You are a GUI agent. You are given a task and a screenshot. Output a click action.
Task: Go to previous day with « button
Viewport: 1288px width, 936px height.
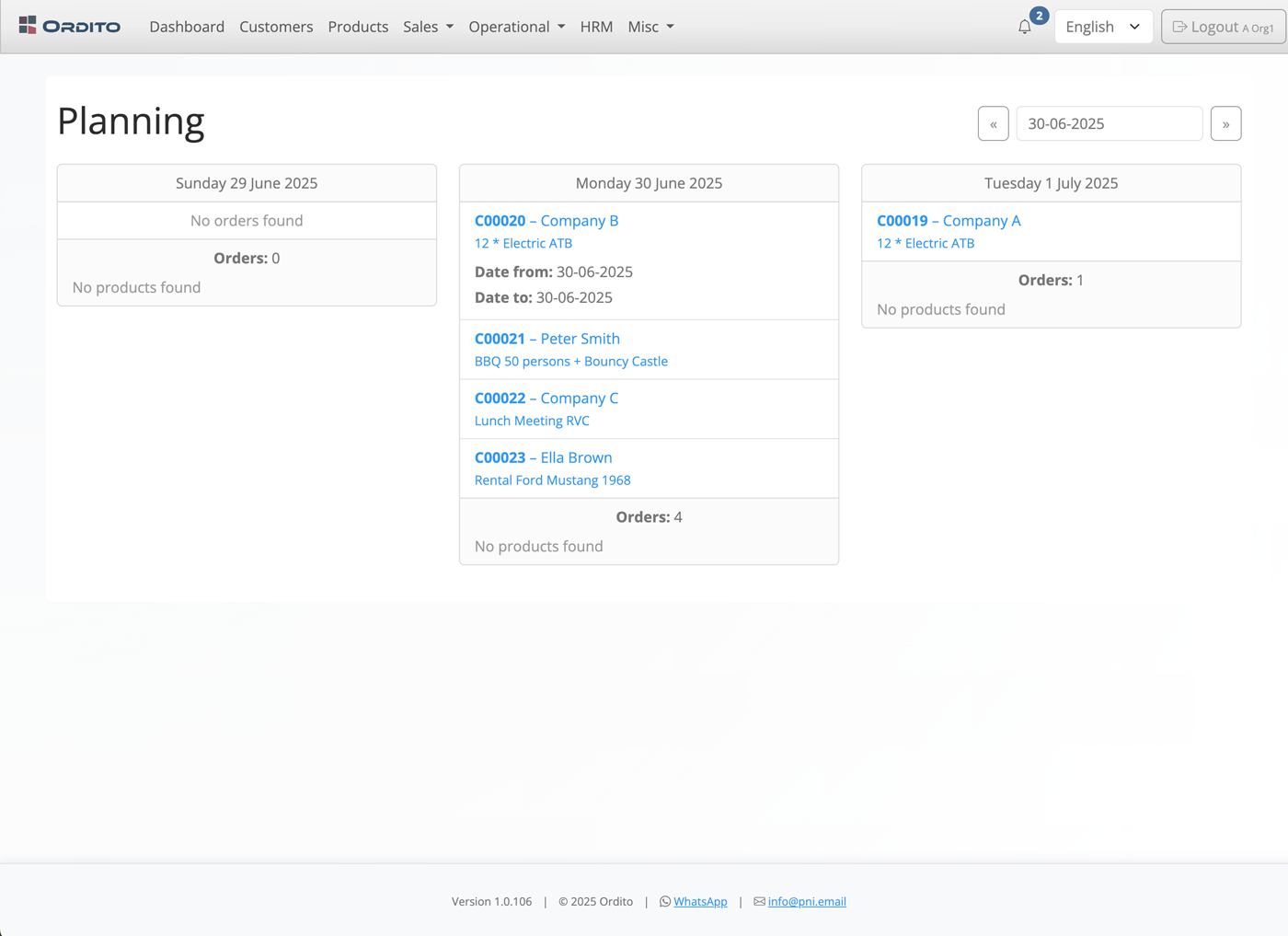click(993, 124)
